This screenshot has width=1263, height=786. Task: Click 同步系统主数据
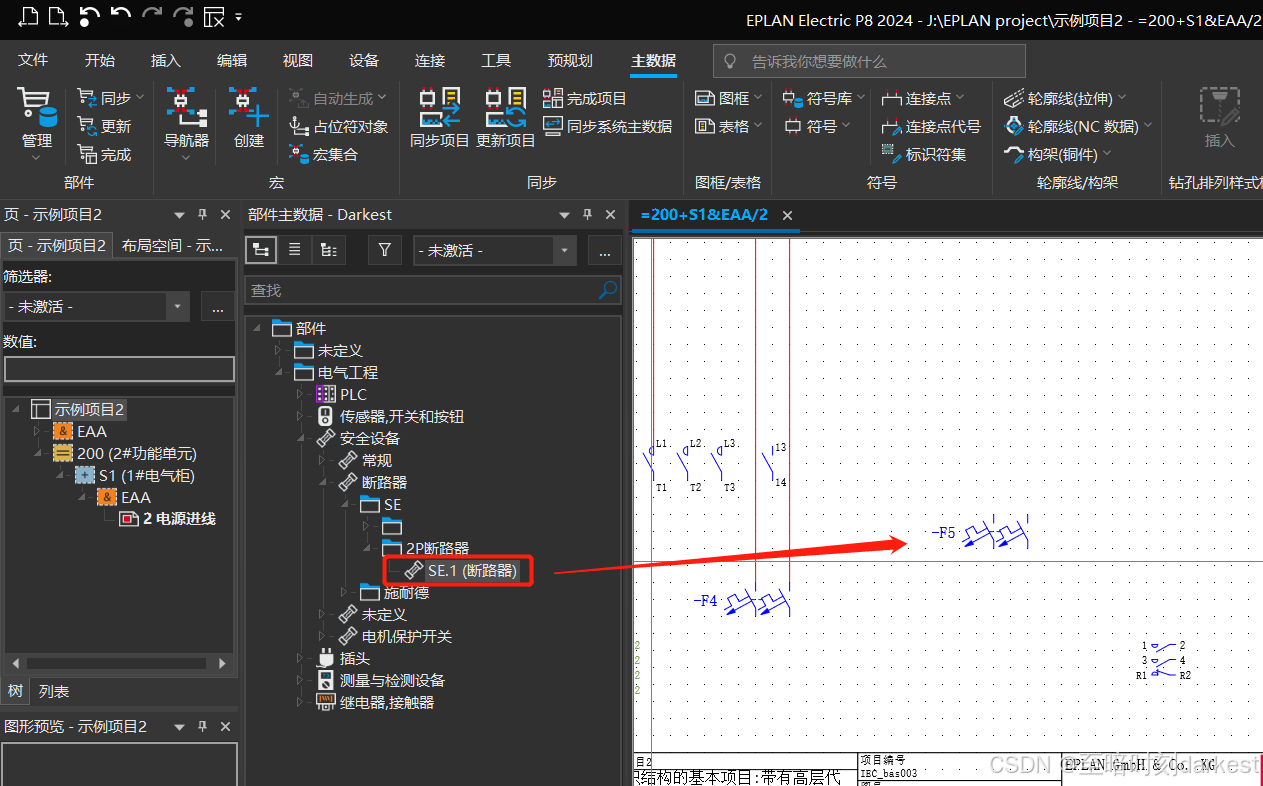pyautogui.click(x=608, y=126)
